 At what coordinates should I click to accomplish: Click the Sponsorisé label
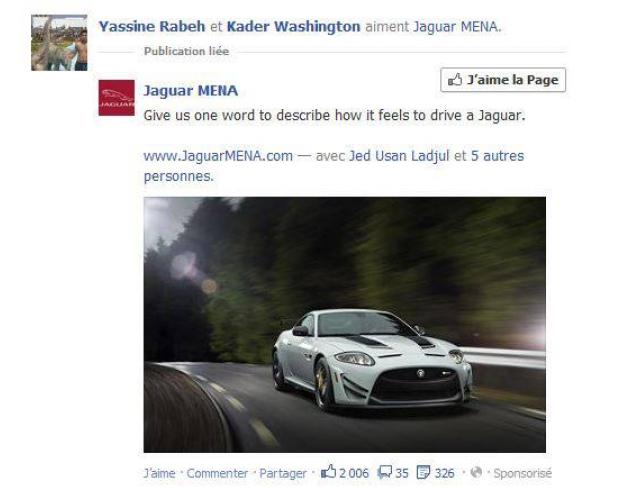[522, 473]
